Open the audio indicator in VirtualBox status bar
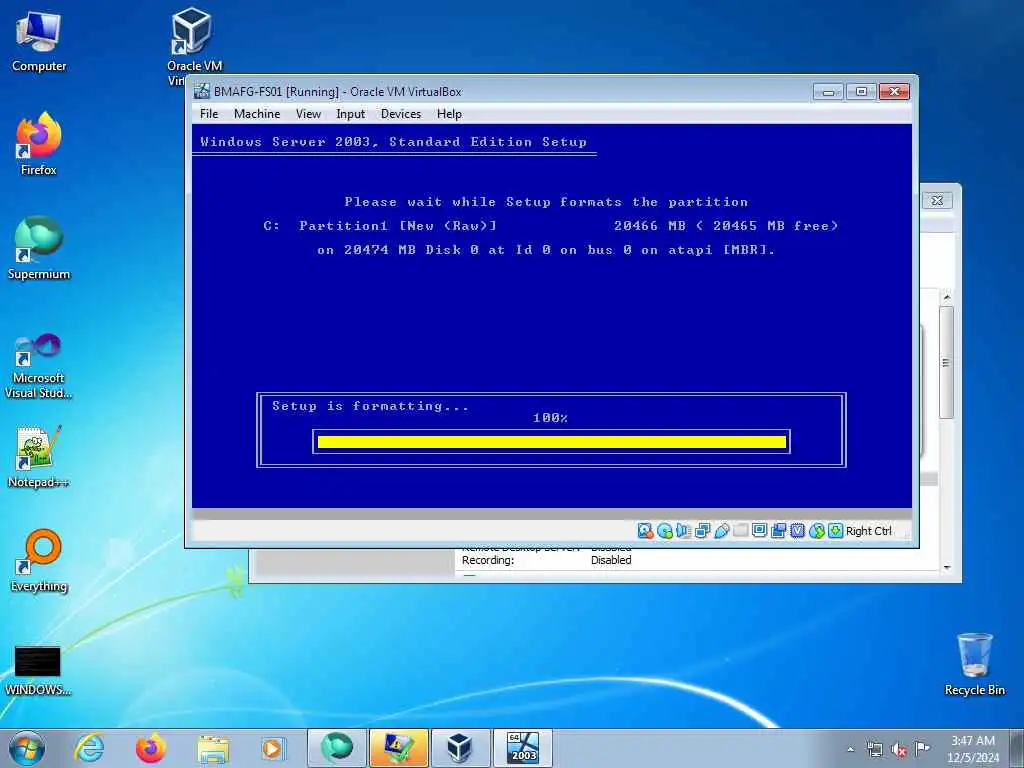Screen dimensions: 1024x768 (x=684, y=531)
